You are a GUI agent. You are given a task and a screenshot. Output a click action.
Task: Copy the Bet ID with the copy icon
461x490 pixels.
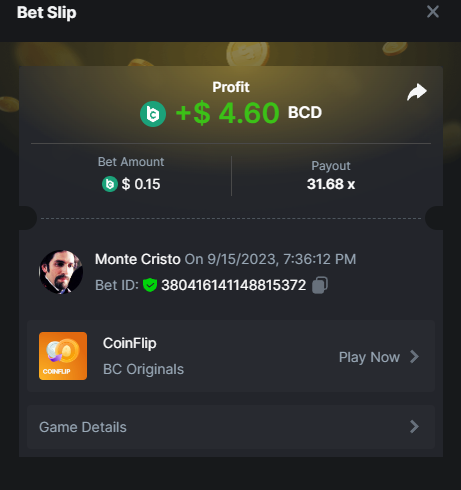click(x=320, y=285)
